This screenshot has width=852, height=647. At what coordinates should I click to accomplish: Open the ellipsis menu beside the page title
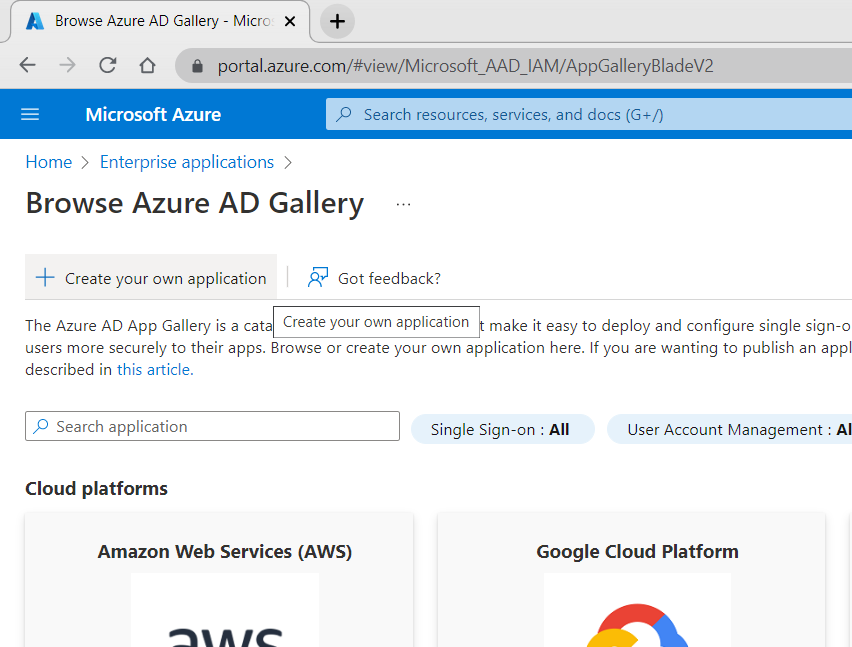[x=403, y=205]
